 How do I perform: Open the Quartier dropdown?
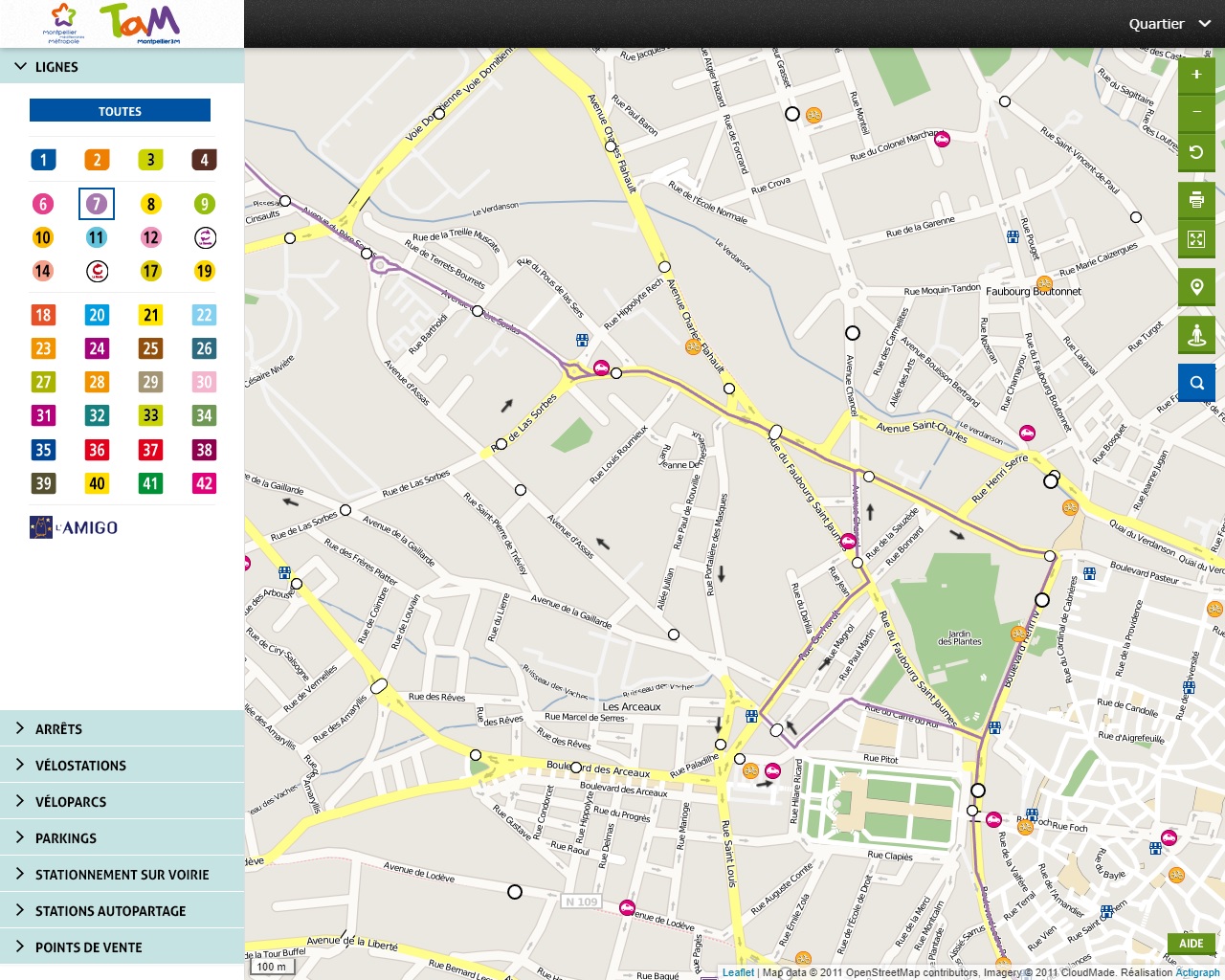pos(1169,24)
